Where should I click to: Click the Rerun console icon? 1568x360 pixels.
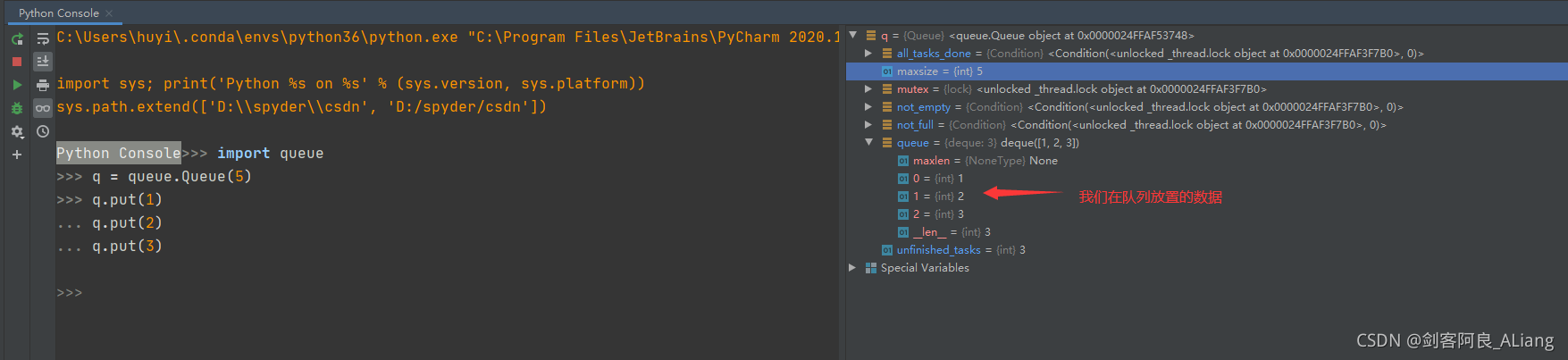point(17,38)
